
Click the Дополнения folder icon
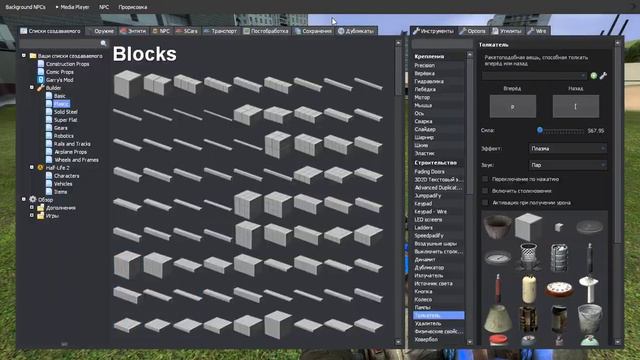(40, 207)
